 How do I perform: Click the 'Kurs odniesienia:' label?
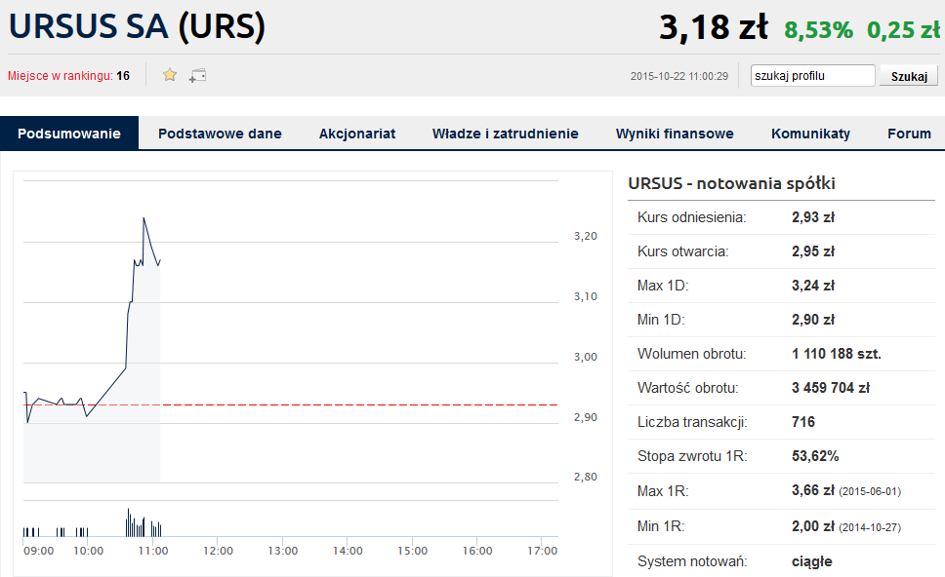click(691, 217)
